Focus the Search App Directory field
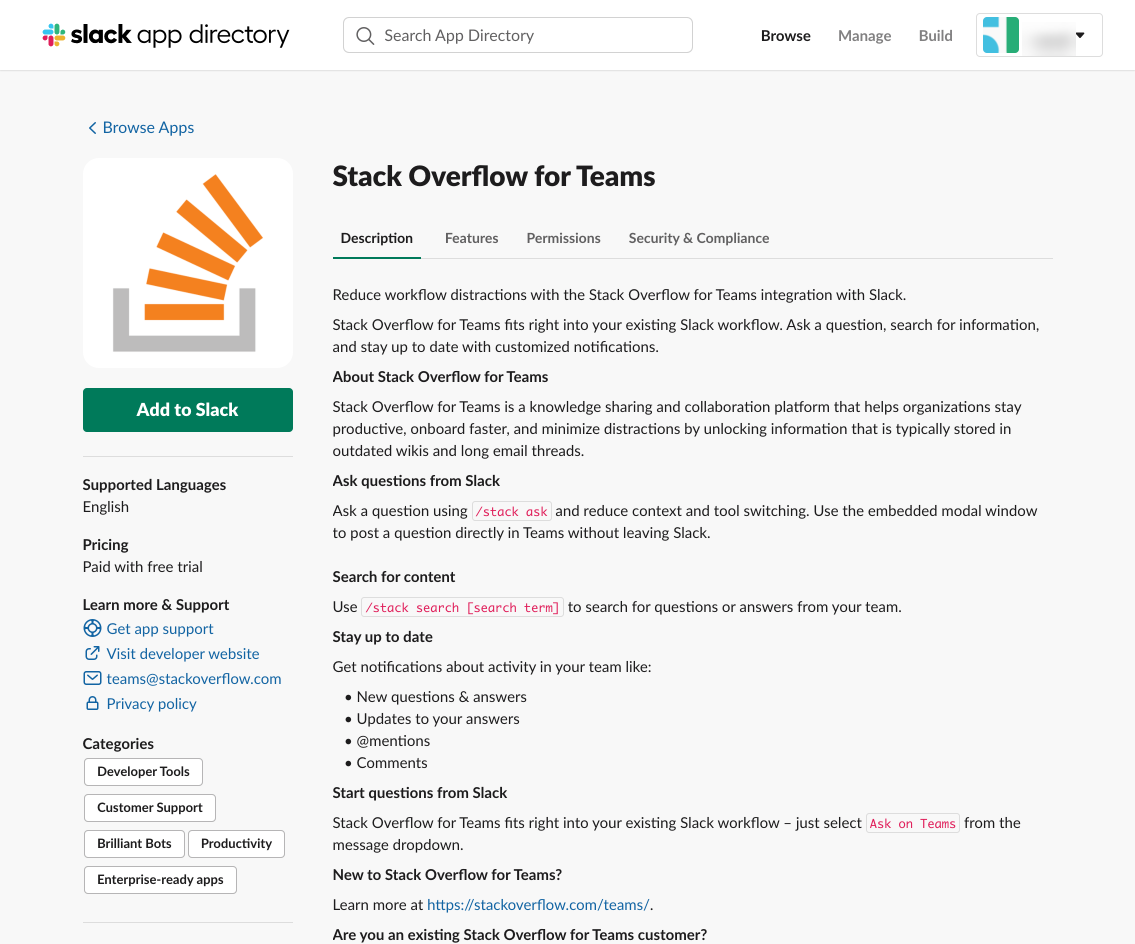The image size is (1135, 944). (x=530, y=35)
